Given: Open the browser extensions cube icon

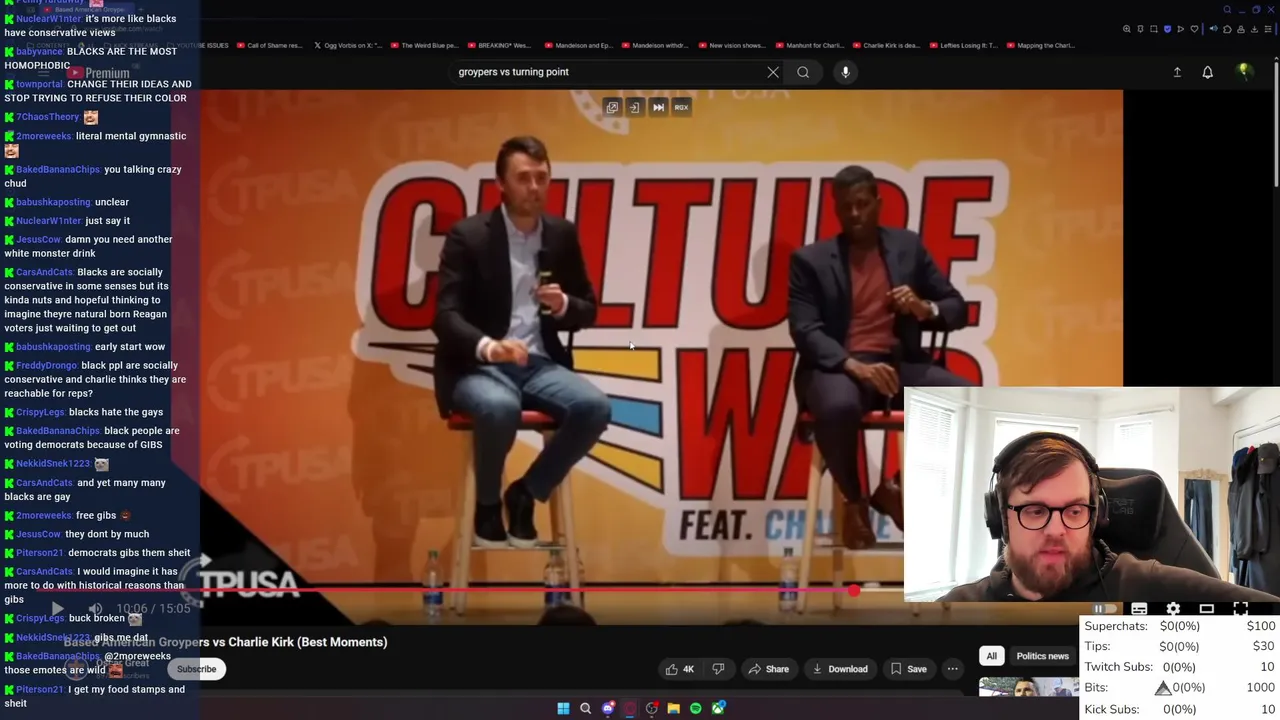Looking at the screenshot, I should [x=1227, y=29].
